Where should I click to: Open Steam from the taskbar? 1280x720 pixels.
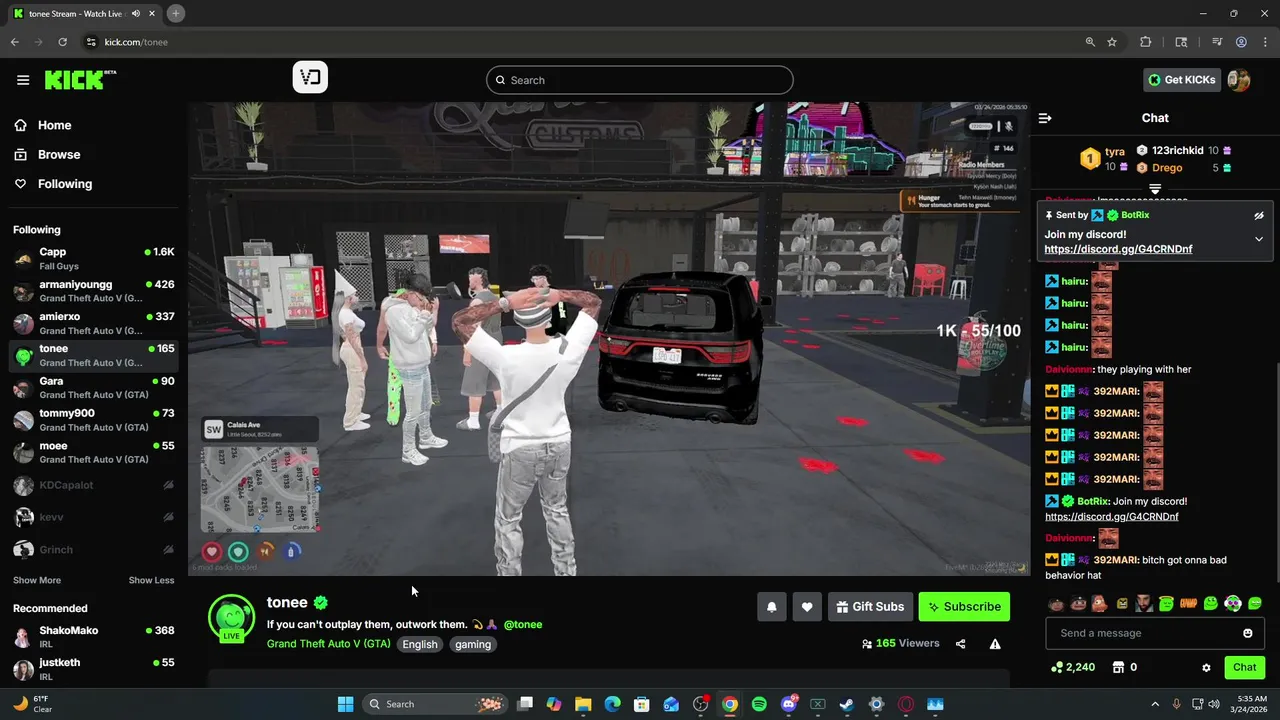tap(847, 704)
